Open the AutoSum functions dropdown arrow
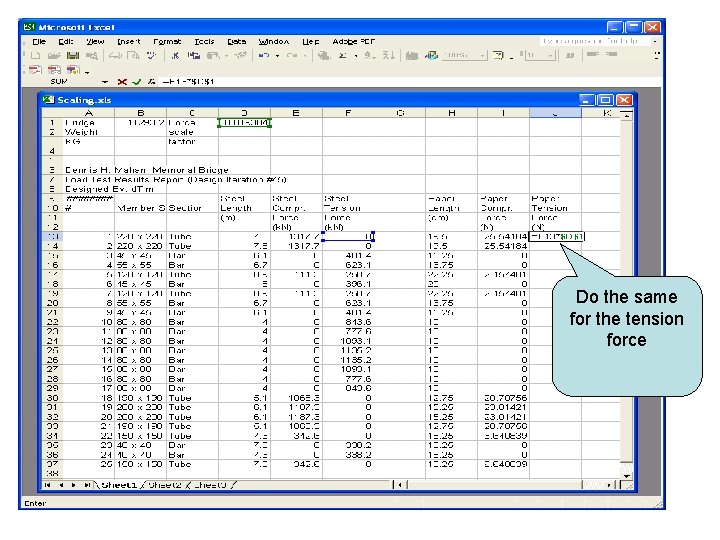The width and height of the screenshot is (720, 540). tap(356, 56)
